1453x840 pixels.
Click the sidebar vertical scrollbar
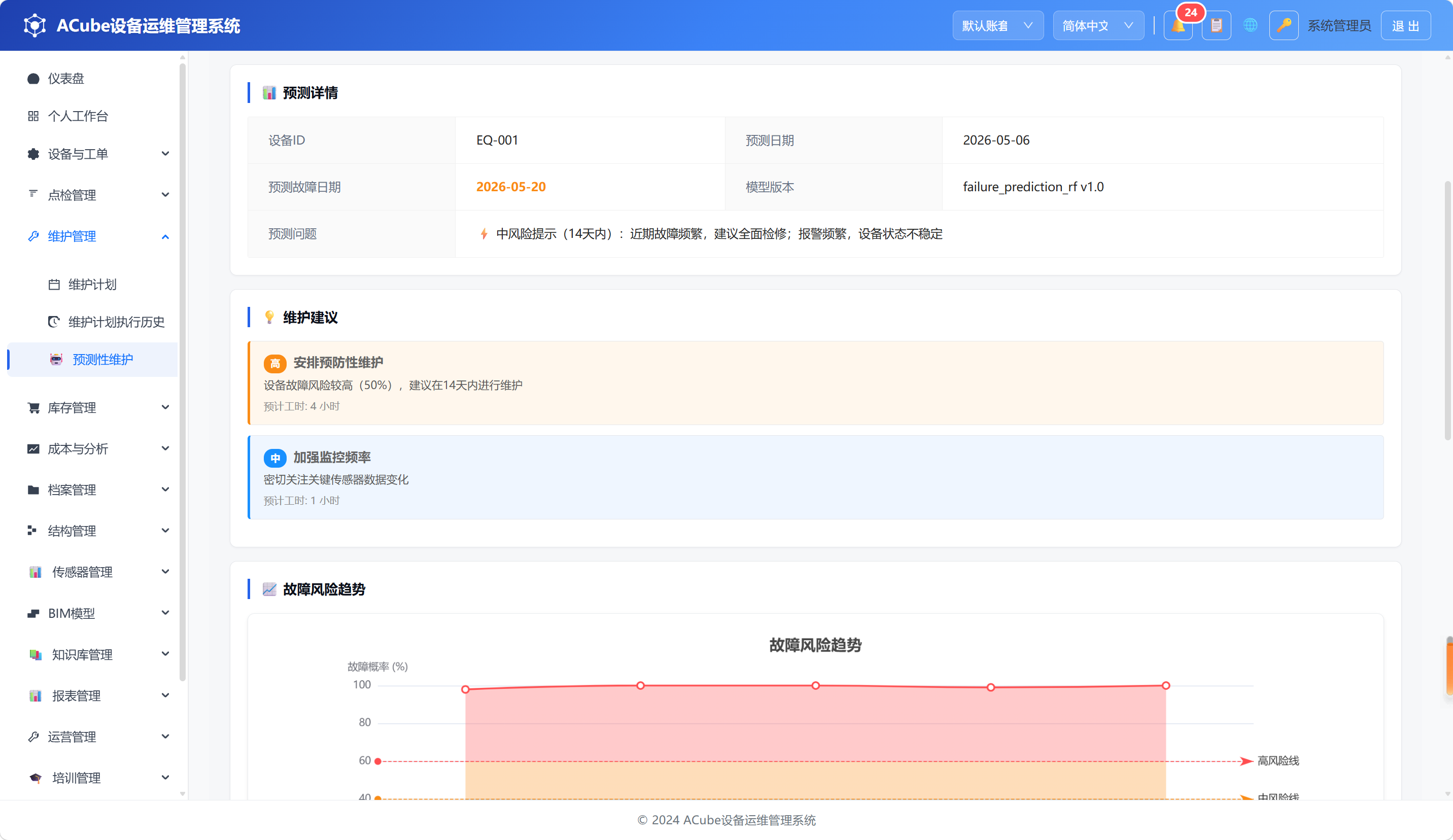(183, 372)
